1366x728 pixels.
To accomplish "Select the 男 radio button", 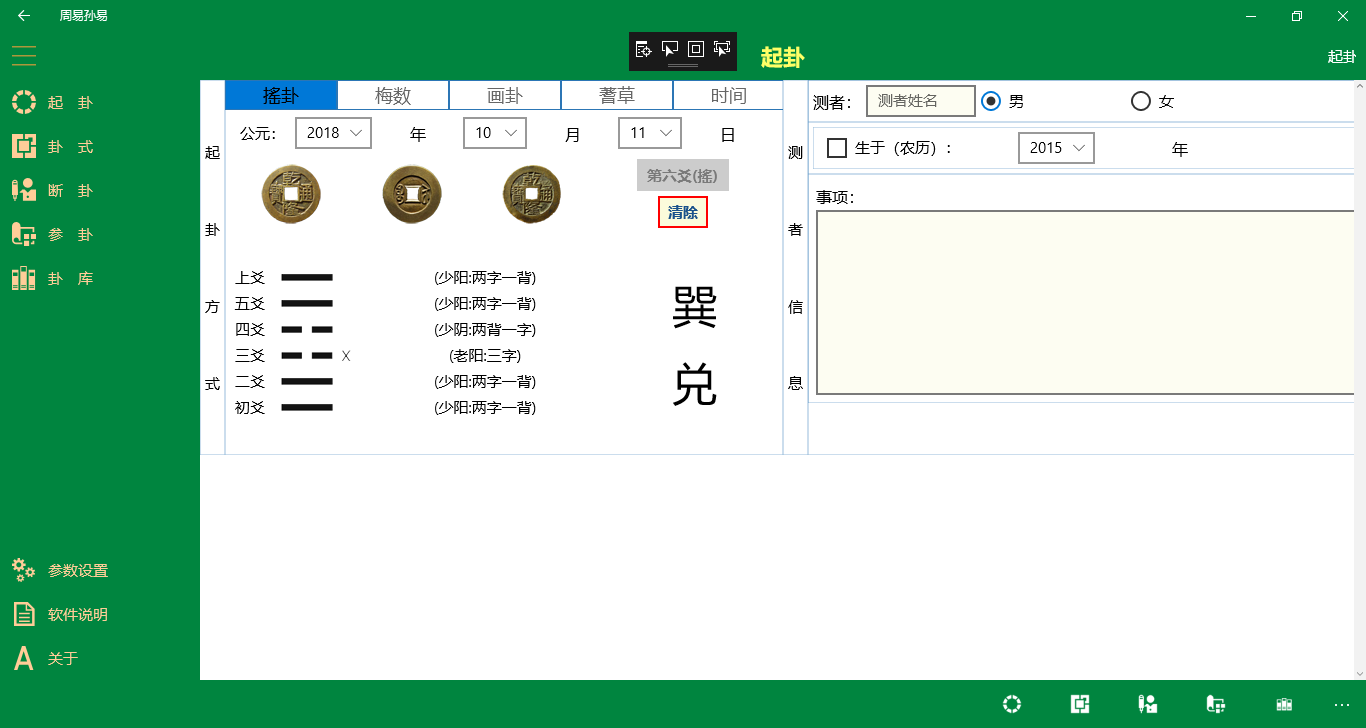I will [x=991, y=101].
